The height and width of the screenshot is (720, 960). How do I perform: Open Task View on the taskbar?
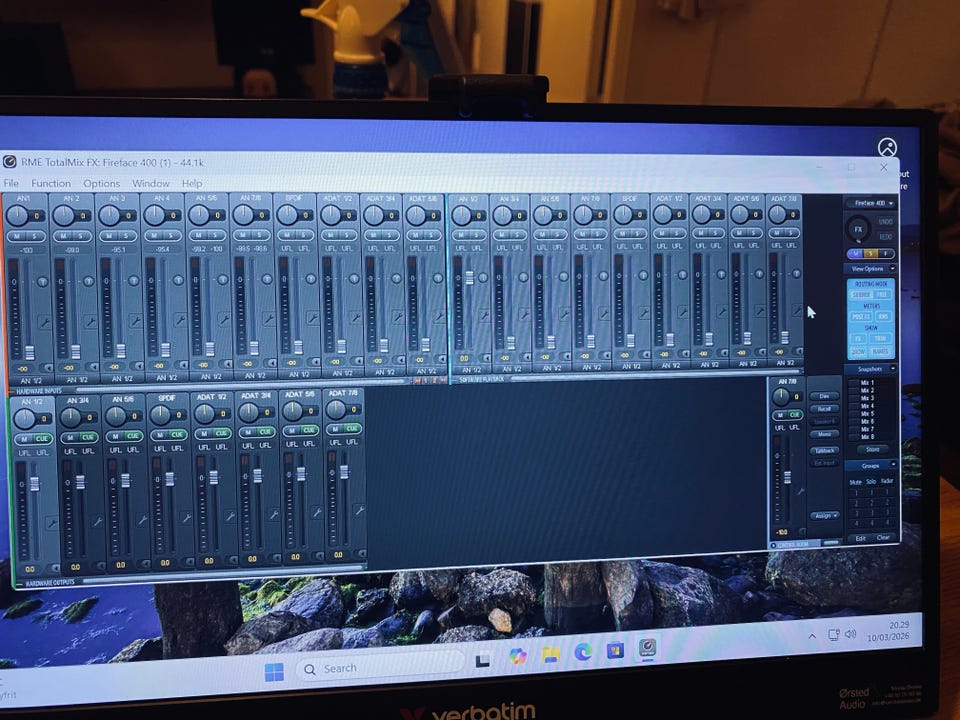tap(482, 660)
